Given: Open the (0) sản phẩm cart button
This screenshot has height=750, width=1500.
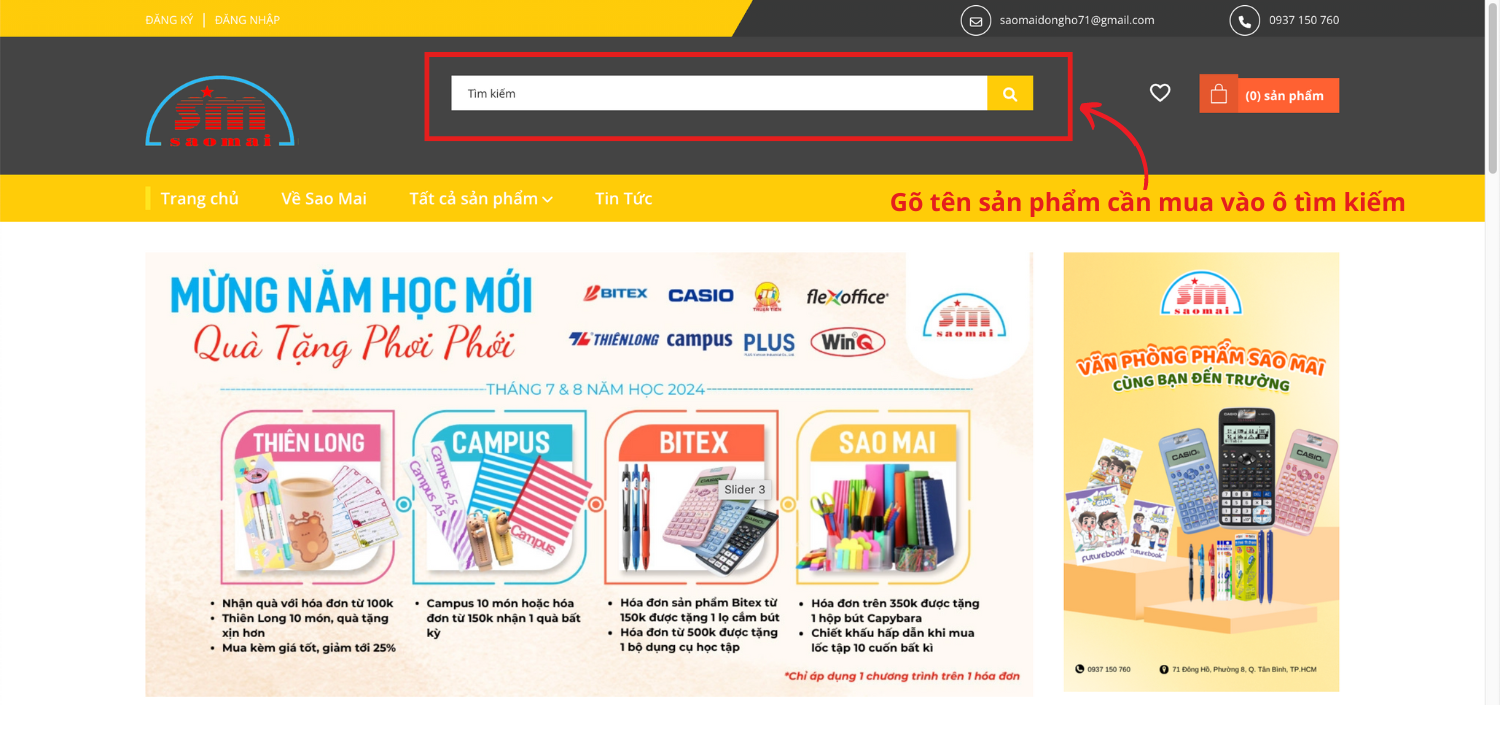Looking at the screenshot, I should click(1284, 96).
